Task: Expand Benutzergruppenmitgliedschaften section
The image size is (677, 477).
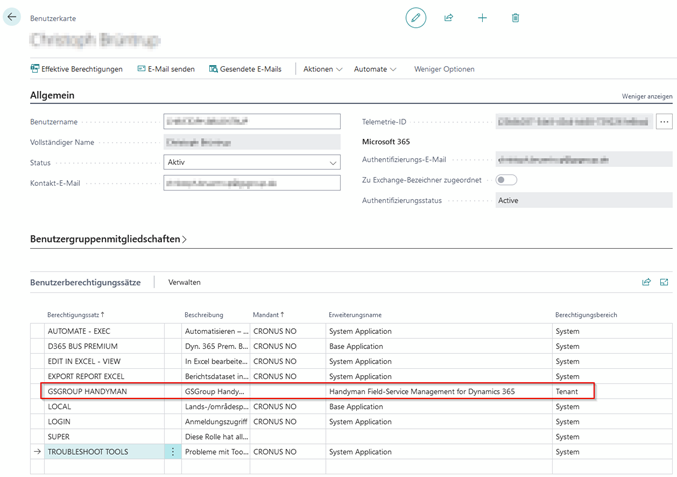Action: point(108,239)
